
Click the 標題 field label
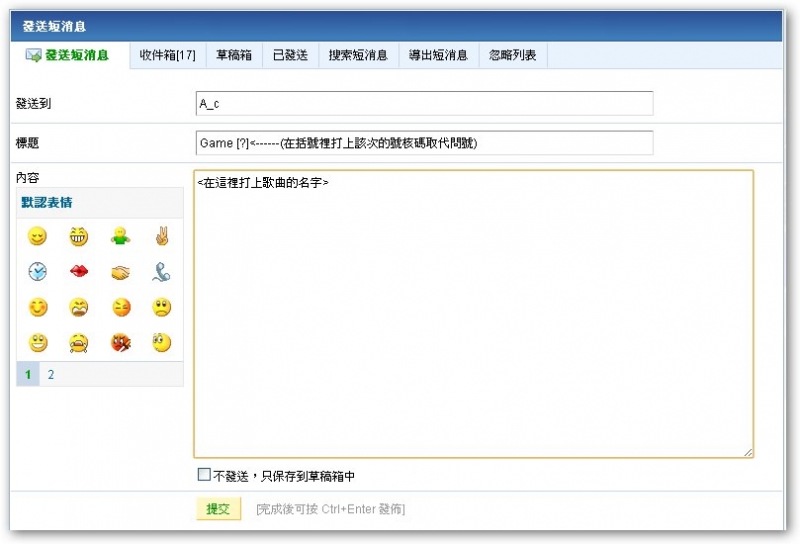(27, 143)
